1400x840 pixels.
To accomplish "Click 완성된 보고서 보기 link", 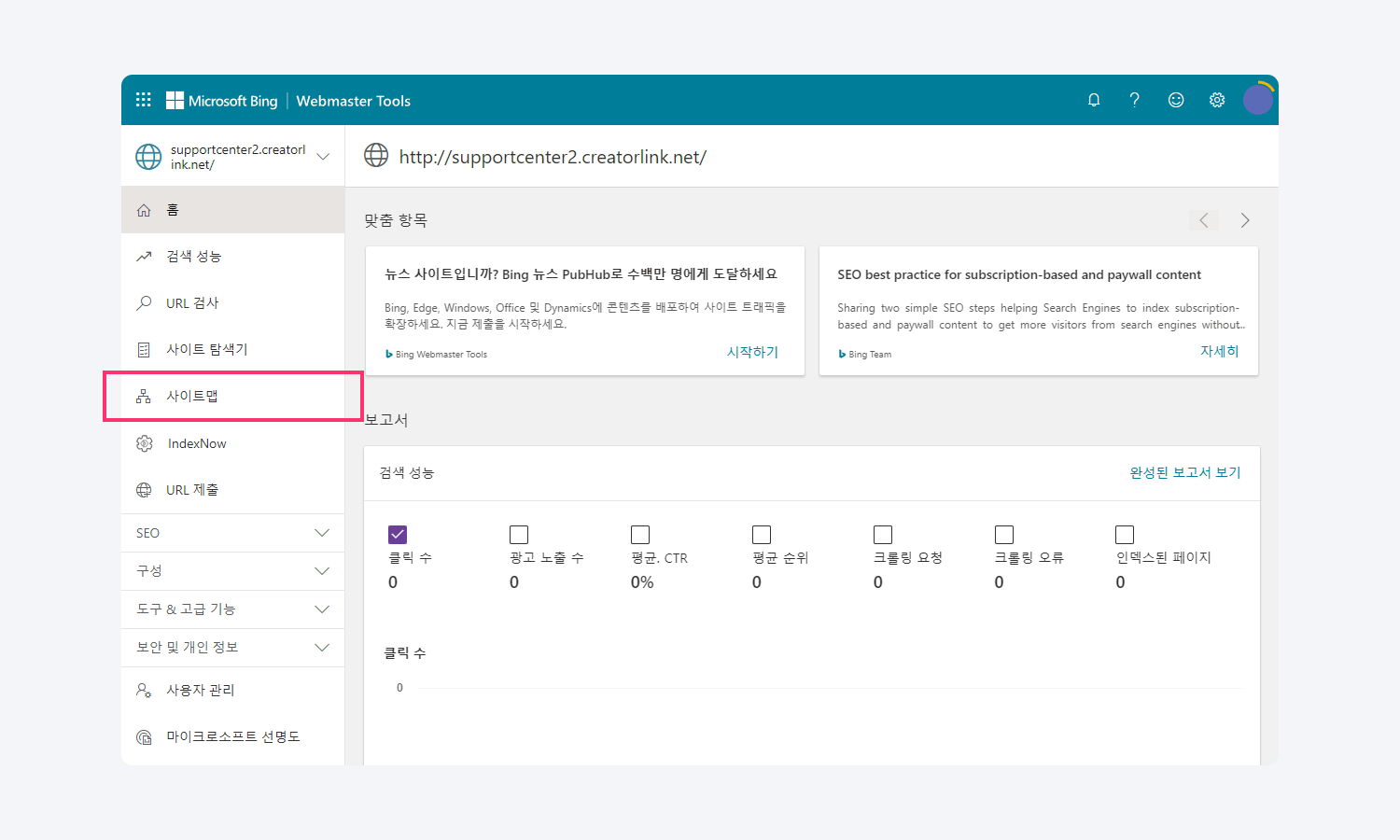I will pos(1184,473).
